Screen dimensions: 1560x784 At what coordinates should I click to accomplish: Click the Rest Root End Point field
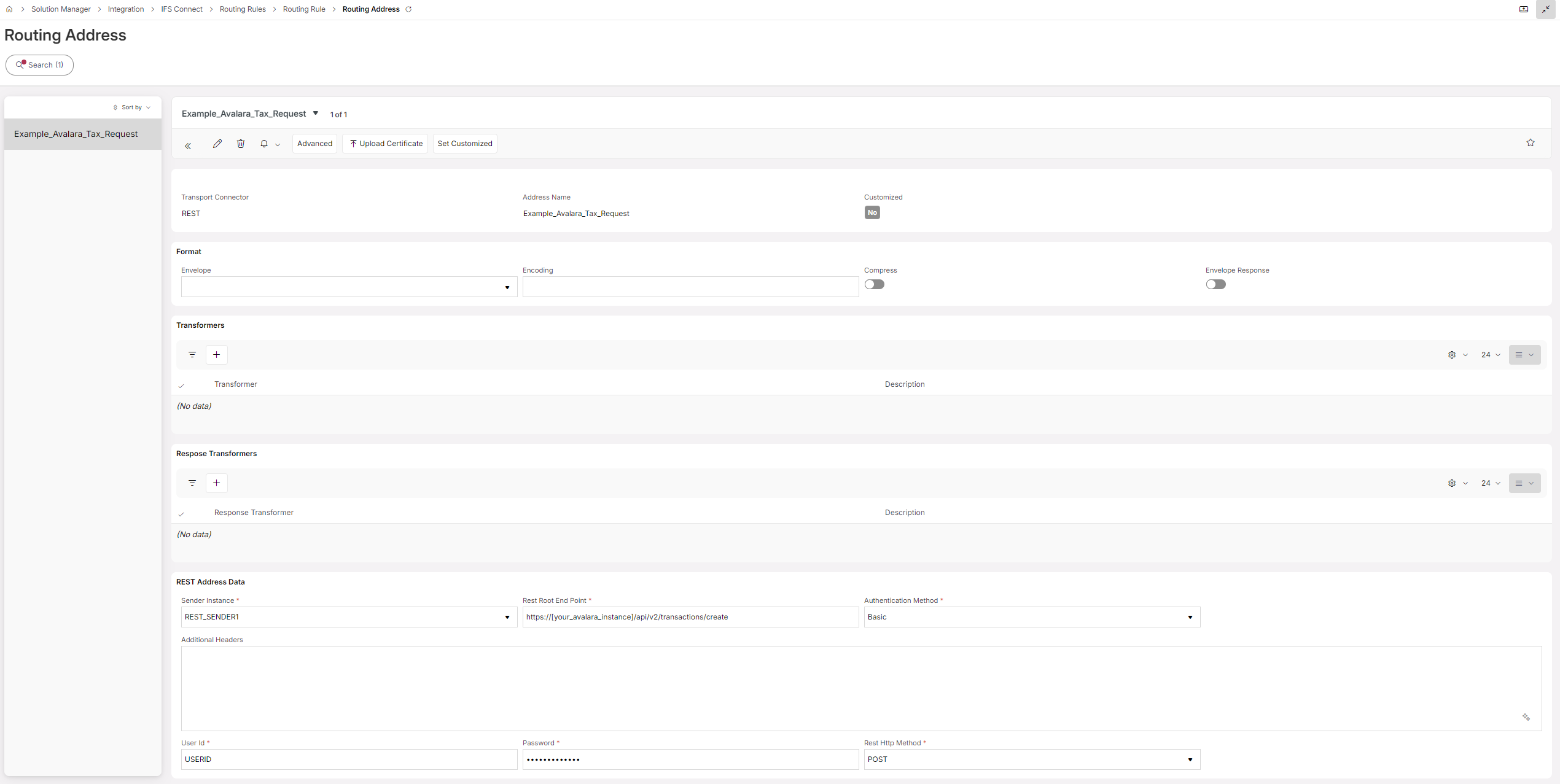point(690,617)
